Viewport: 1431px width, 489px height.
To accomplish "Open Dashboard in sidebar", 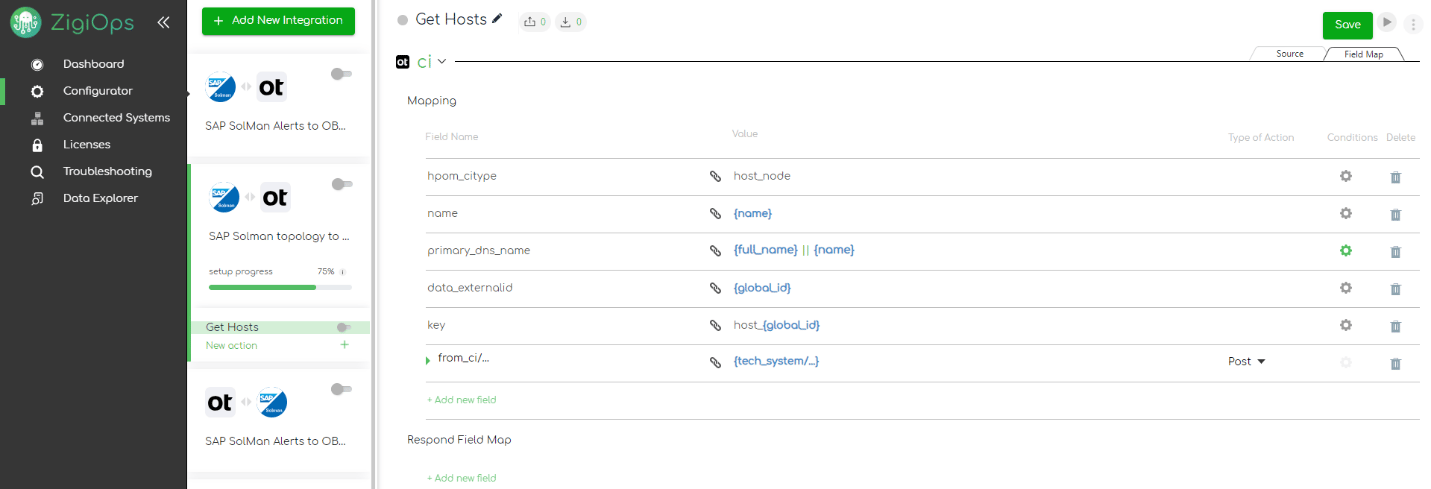I will (x=93, y=64).
